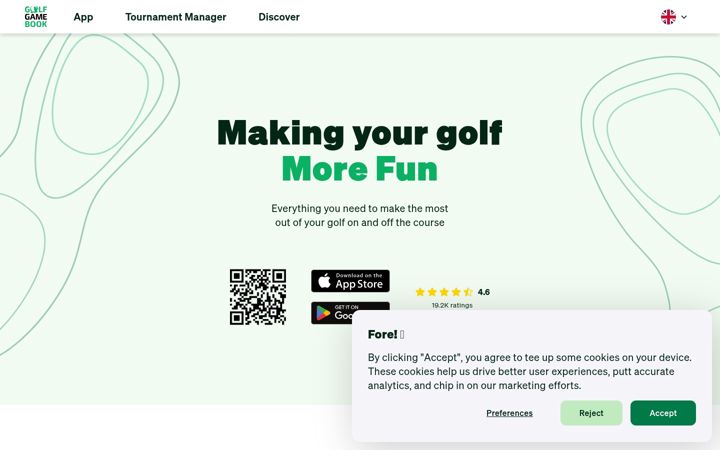The image size is (720, 450).
Task: Click the 'More Fun' green headline
Action: click(360, 169)
